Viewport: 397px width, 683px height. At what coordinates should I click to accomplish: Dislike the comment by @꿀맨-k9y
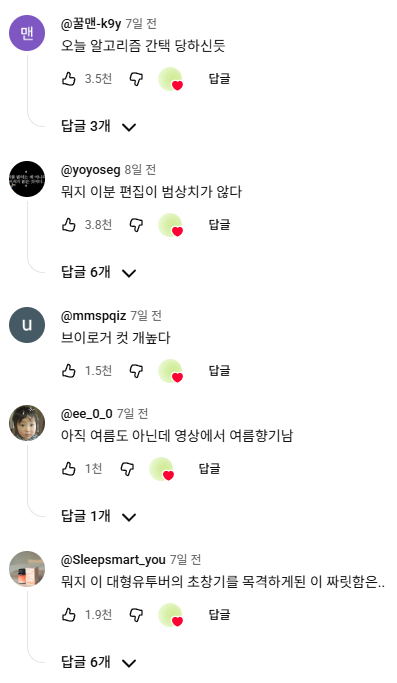(136, 79)
